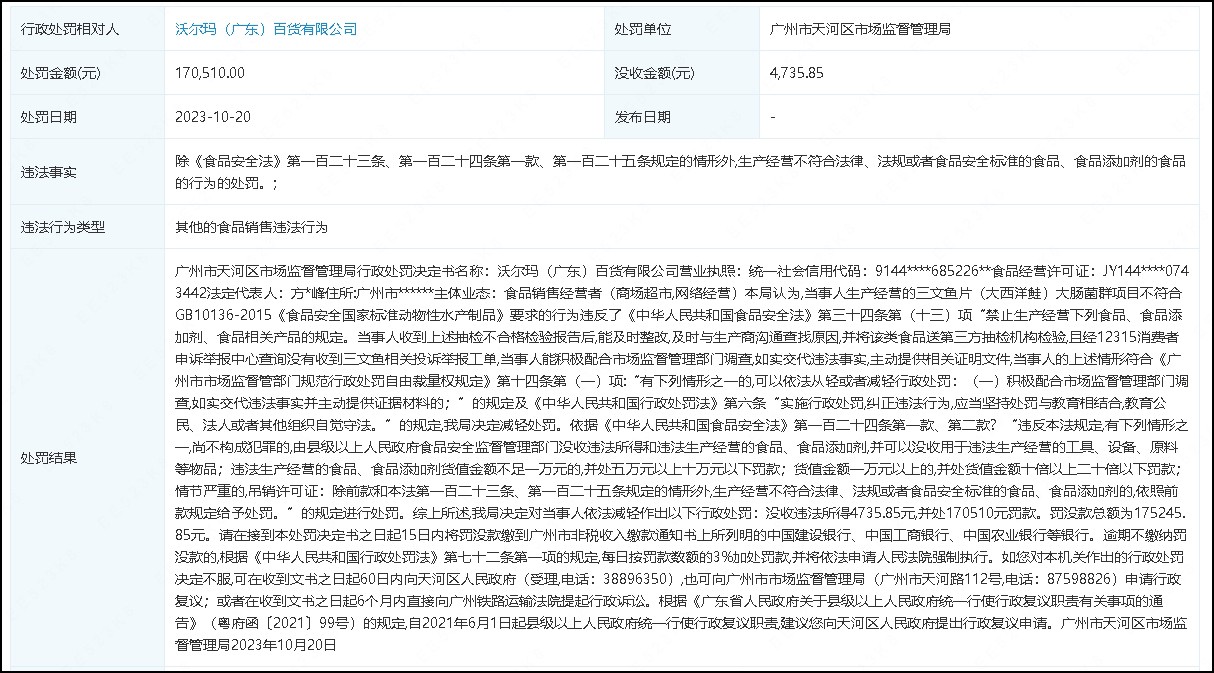This screenshot has width=1214, height=673.
Task: Click the 违法事实 row label
Action: pos(49,172)
